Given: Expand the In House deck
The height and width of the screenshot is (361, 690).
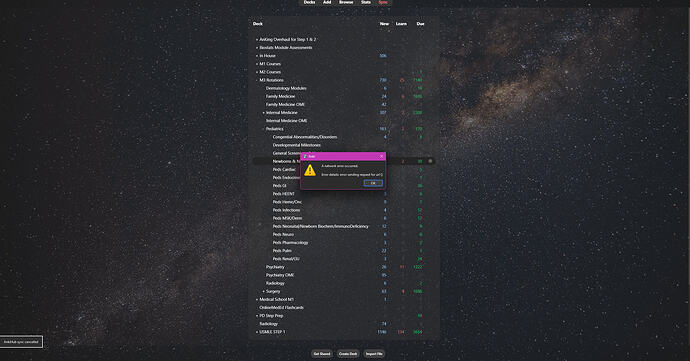Looking at the screenshot, I should [257, 56].
